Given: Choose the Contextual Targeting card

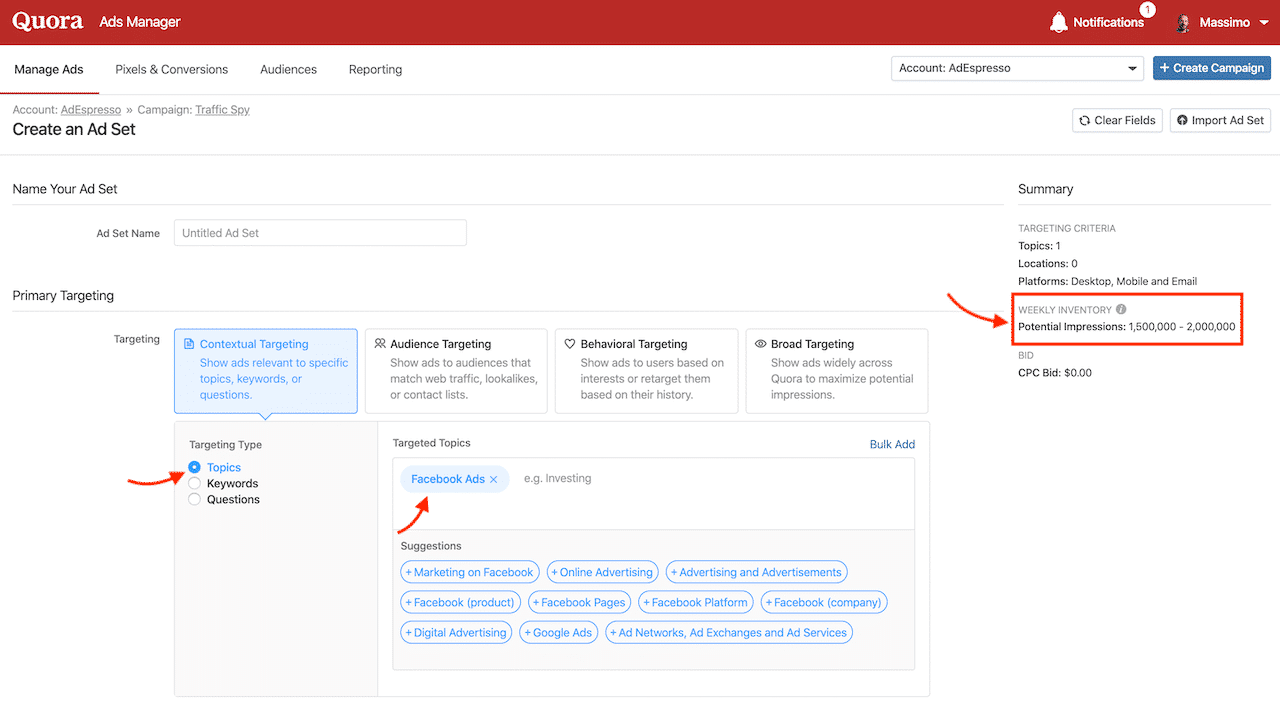Looking at the screenshot, I should tap(266, 371).
